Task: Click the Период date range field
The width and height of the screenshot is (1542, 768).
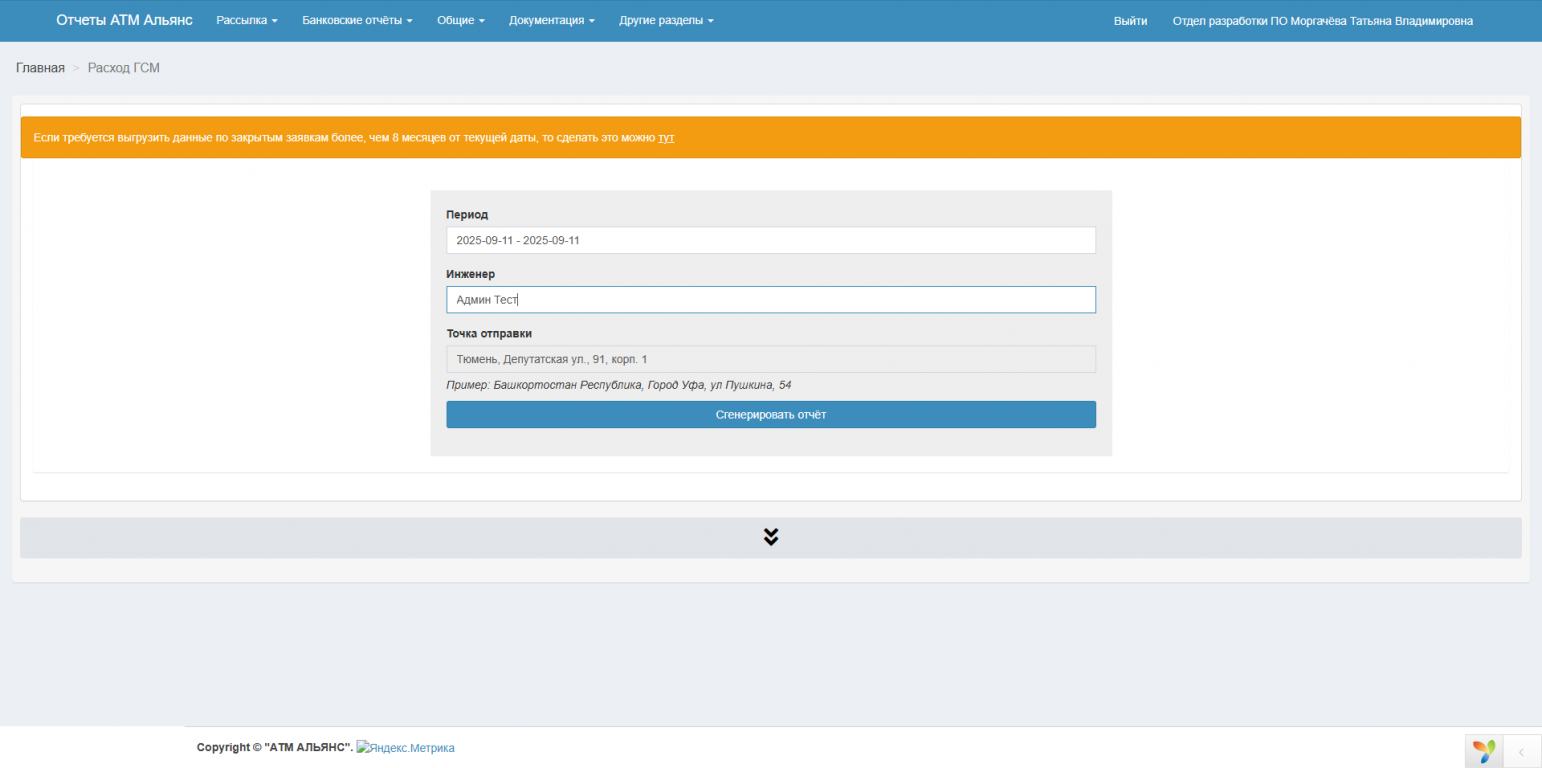Action: click(770, 240)
